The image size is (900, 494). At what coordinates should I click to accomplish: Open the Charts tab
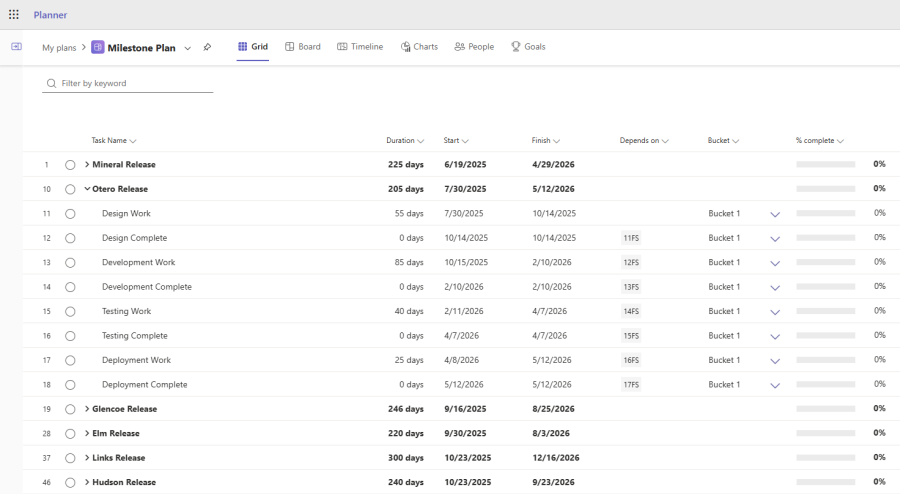click(x=419, y=46)
